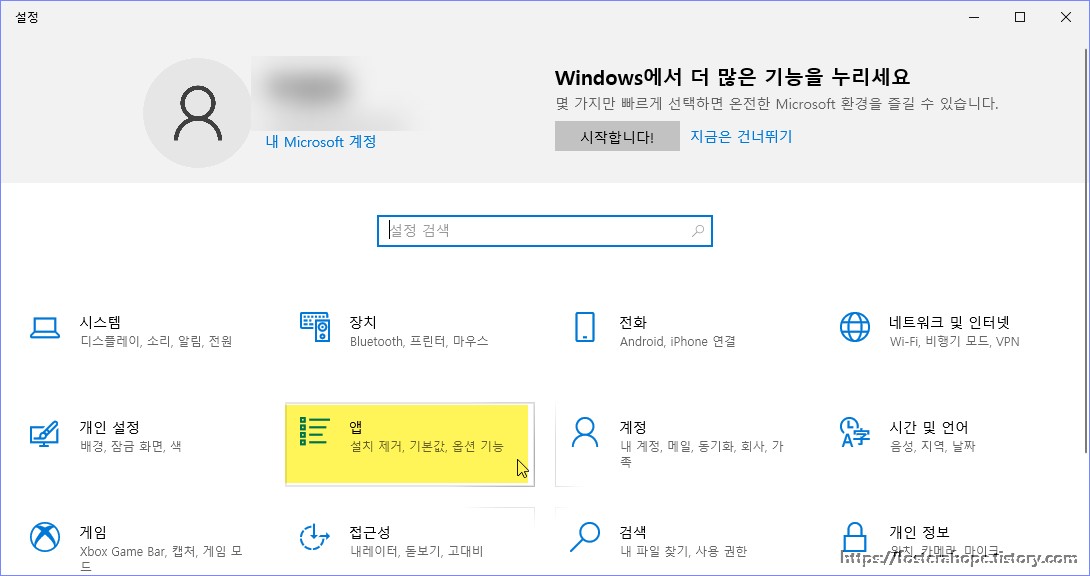Open the 검색 magnifier category icon
The height and width of the screenshot is (576, 1090).
coord(585,536)
